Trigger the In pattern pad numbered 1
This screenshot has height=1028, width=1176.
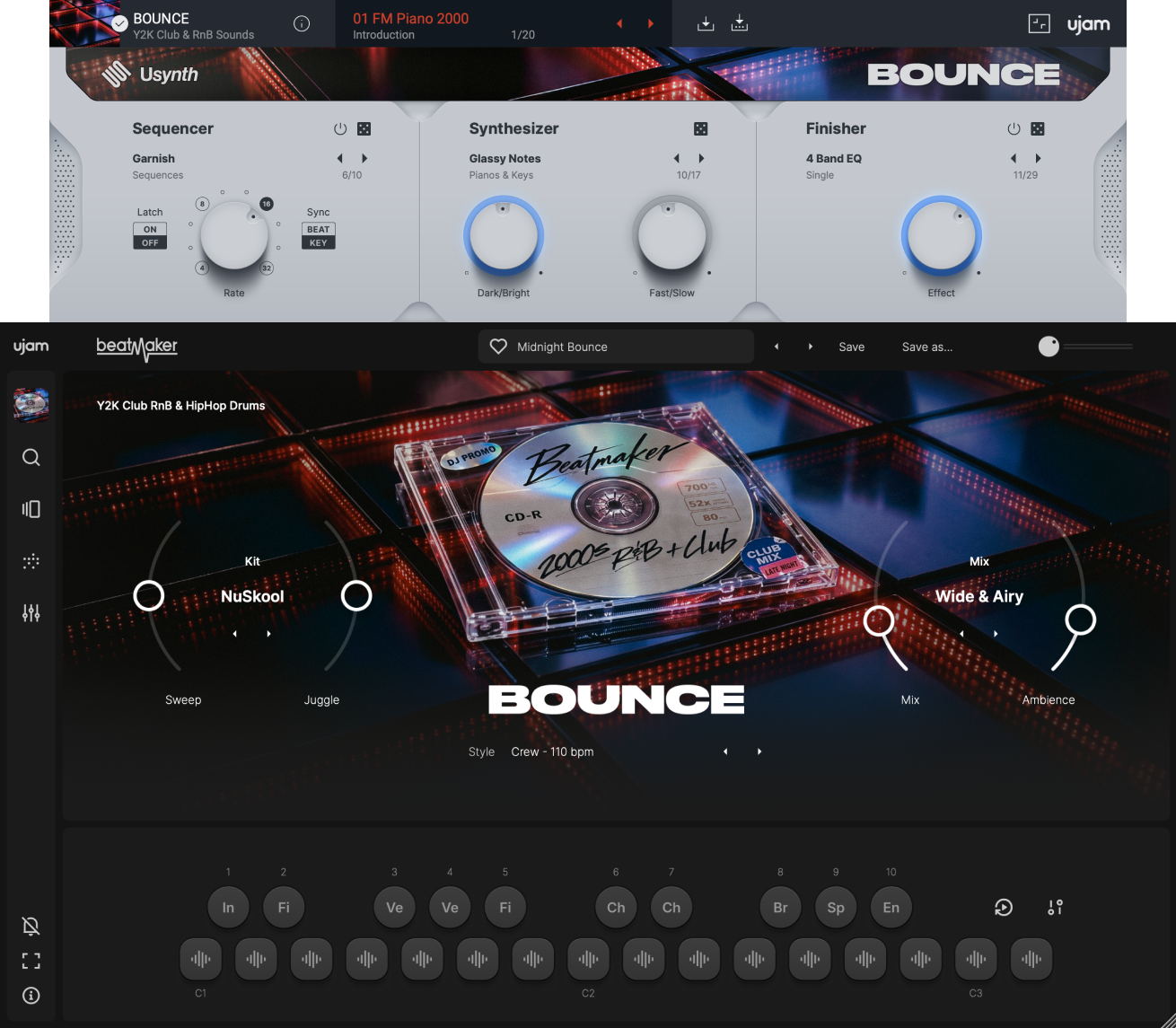pos(228,908)
